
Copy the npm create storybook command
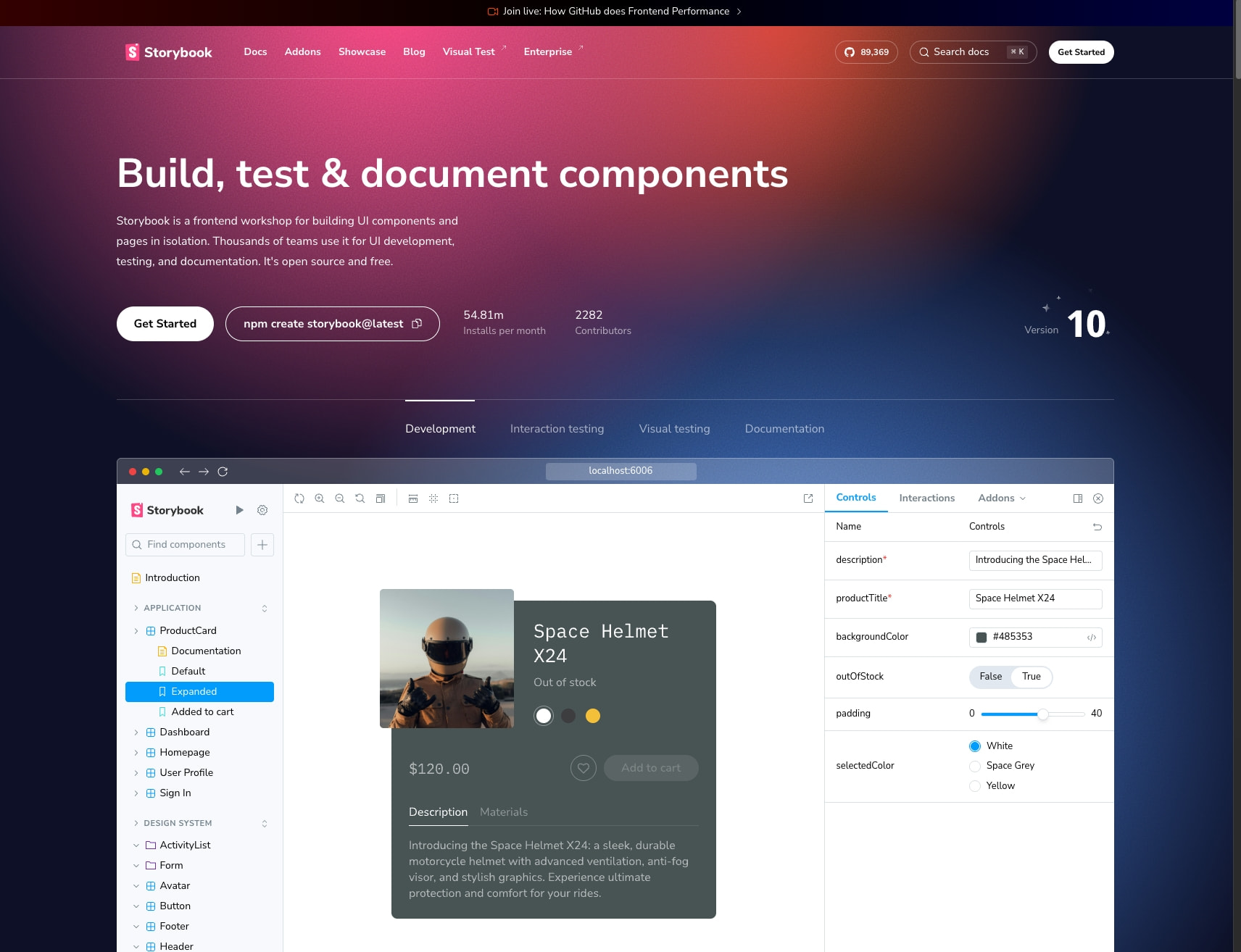pyautogui.click(x=417, y=324)
